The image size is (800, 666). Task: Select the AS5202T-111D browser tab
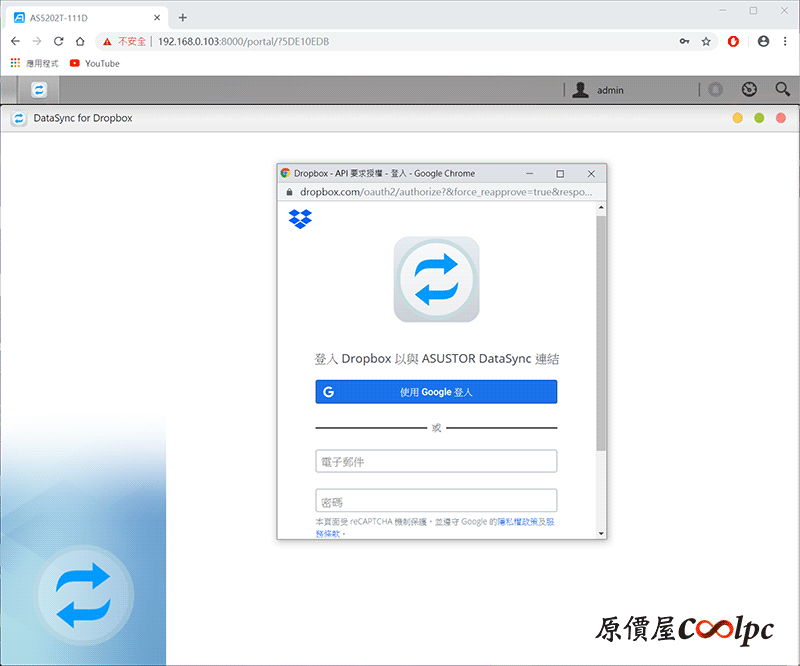87,18
